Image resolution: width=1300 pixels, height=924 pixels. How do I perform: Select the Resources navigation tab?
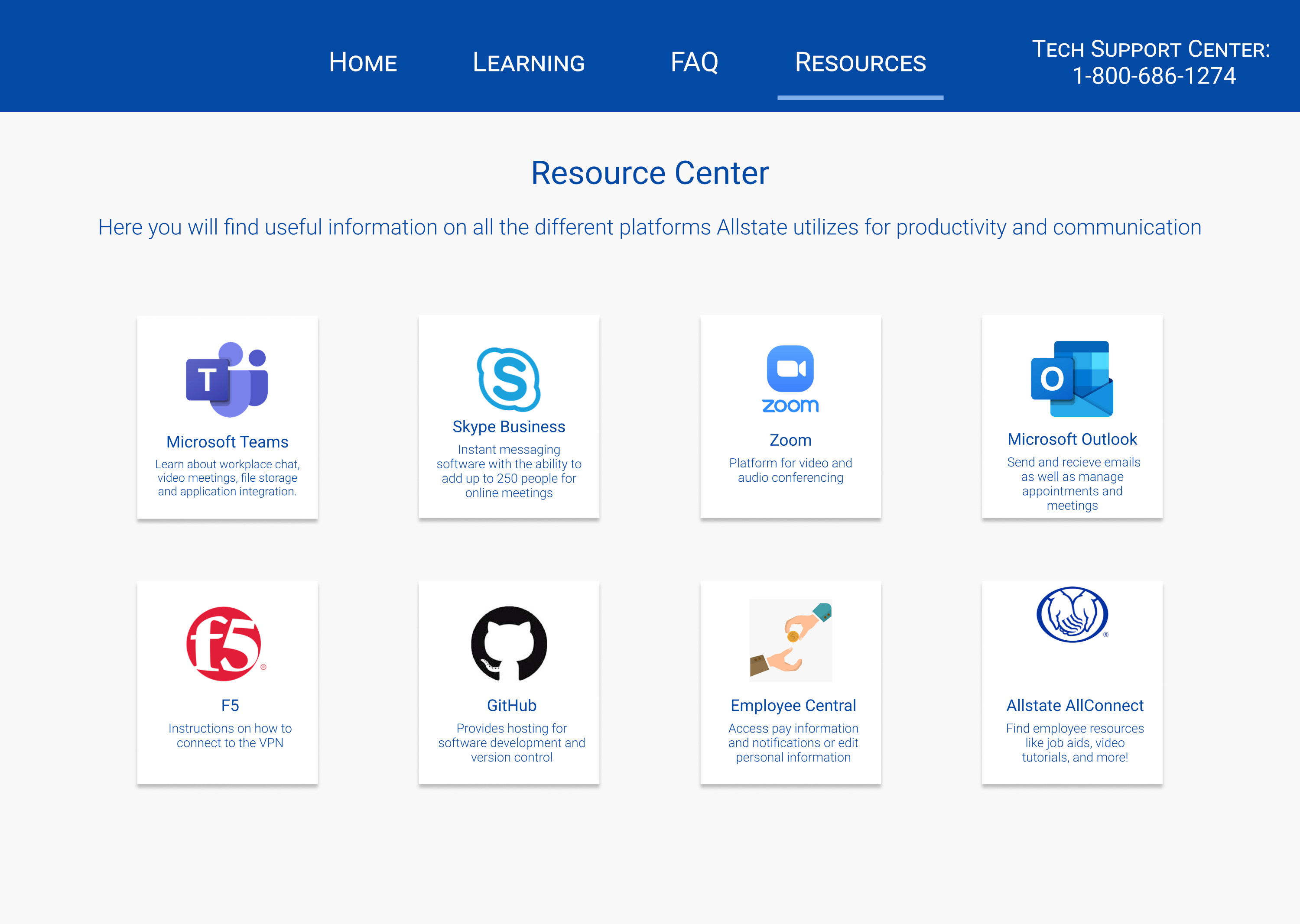(x=860, y=62)
